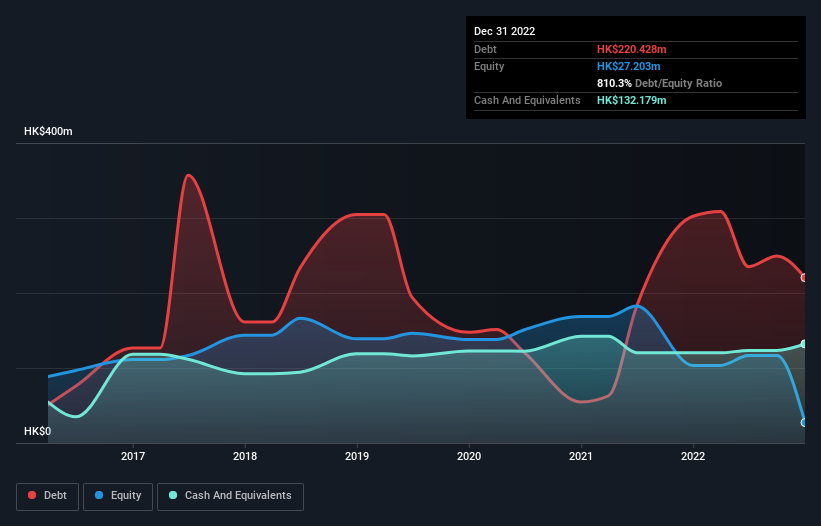
Task: Click the 810.3% Debt/Equity Ratio text
Action: point(659,83)
